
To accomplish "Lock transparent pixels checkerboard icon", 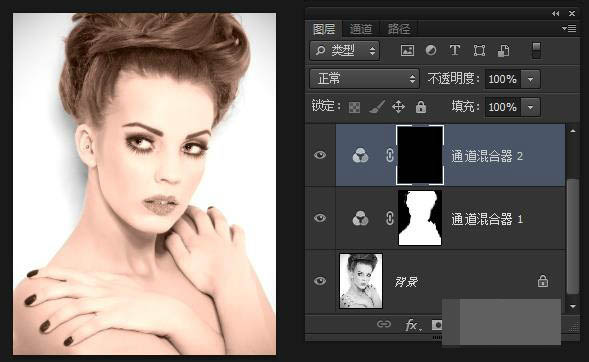I will [x=354, y=107].
